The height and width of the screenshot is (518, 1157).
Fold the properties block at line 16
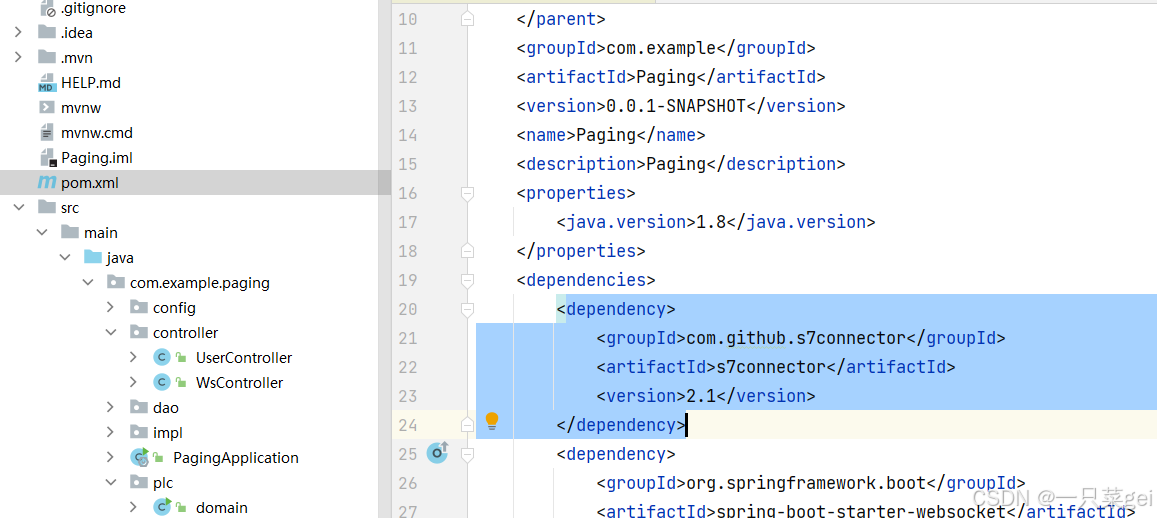(x=466, y=193)
